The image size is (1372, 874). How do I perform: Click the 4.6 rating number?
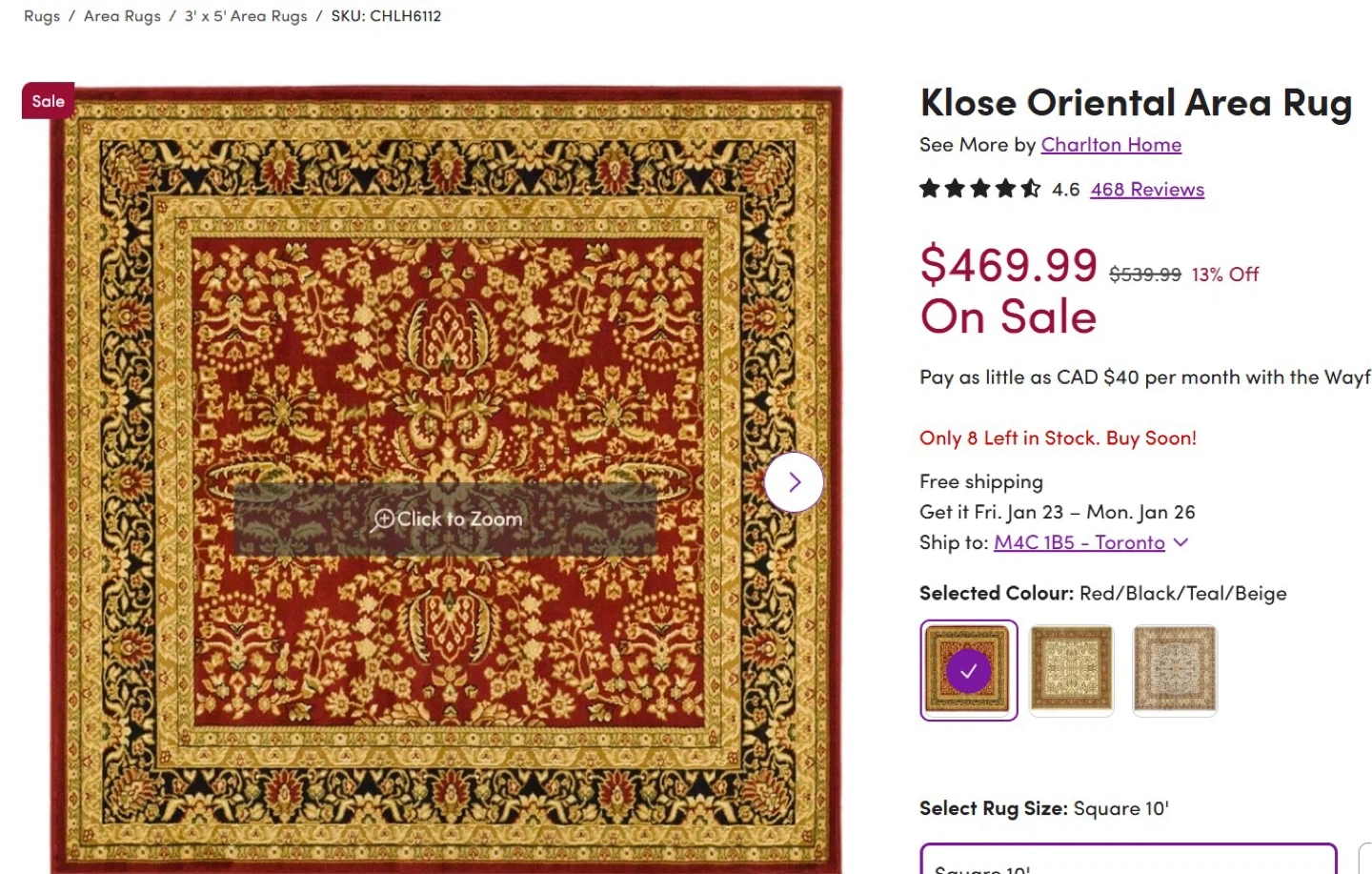[x=1065, y=190]
